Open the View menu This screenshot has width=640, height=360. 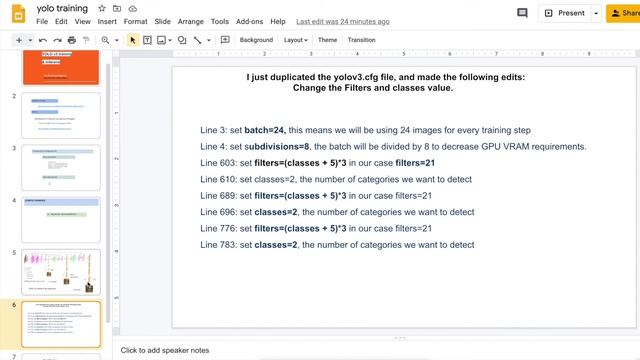[x=82, y=22]
